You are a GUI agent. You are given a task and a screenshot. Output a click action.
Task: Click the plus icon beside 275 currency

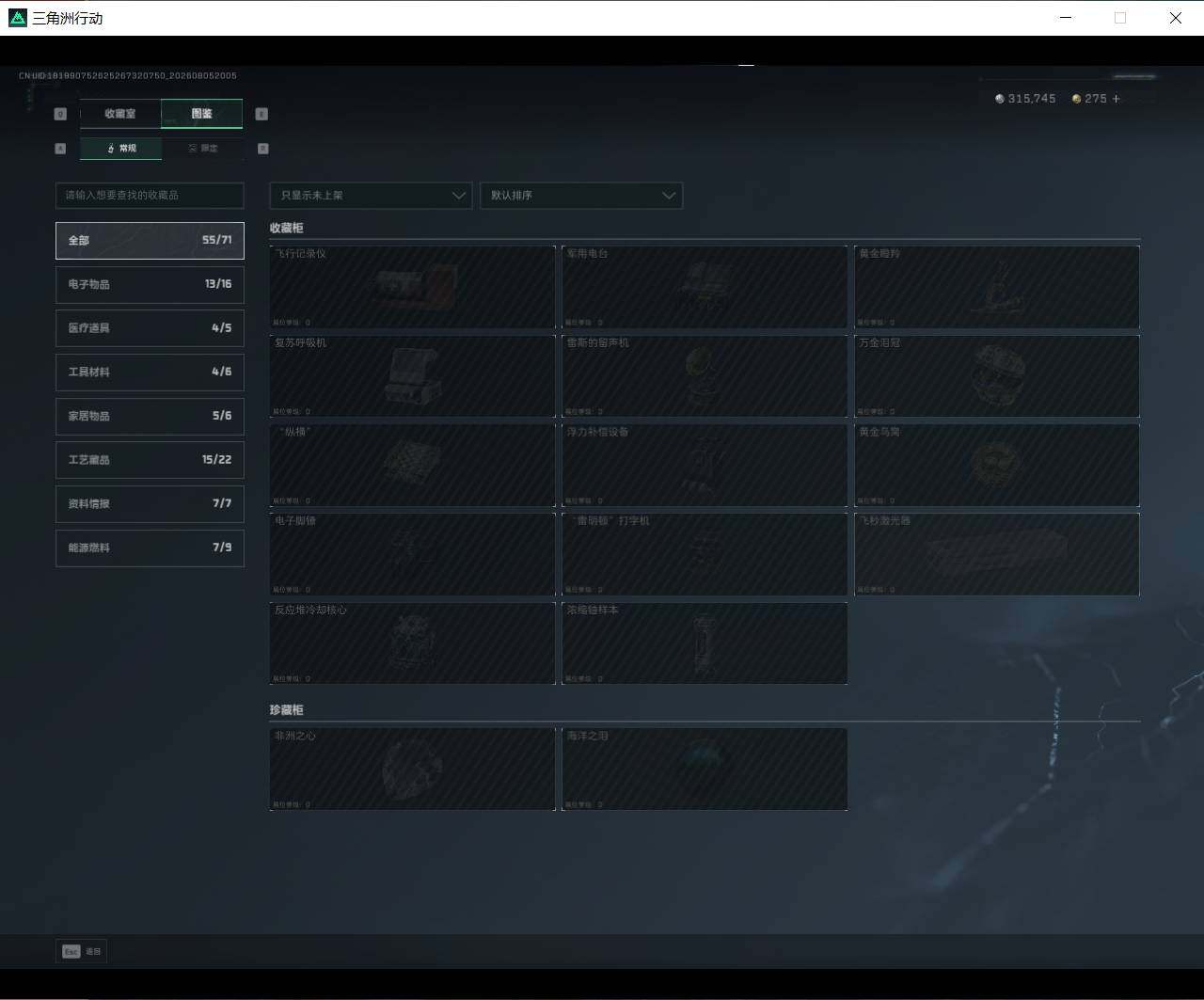coord(1117,99)
